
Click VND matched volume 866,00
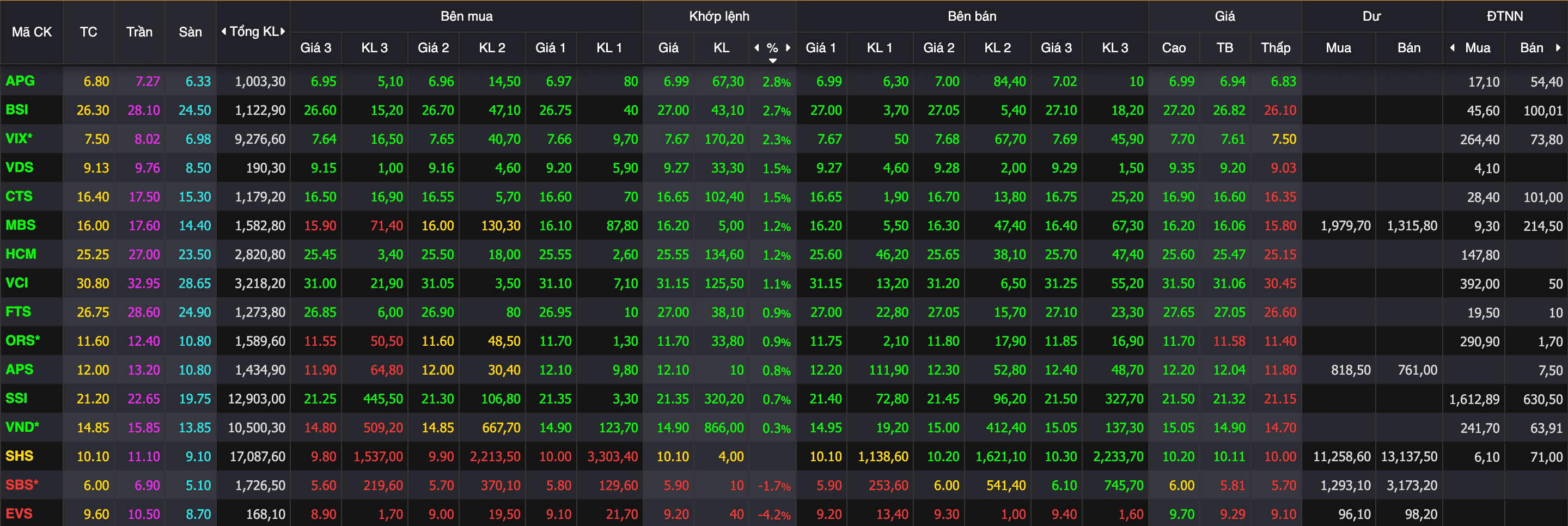point(724,427)
